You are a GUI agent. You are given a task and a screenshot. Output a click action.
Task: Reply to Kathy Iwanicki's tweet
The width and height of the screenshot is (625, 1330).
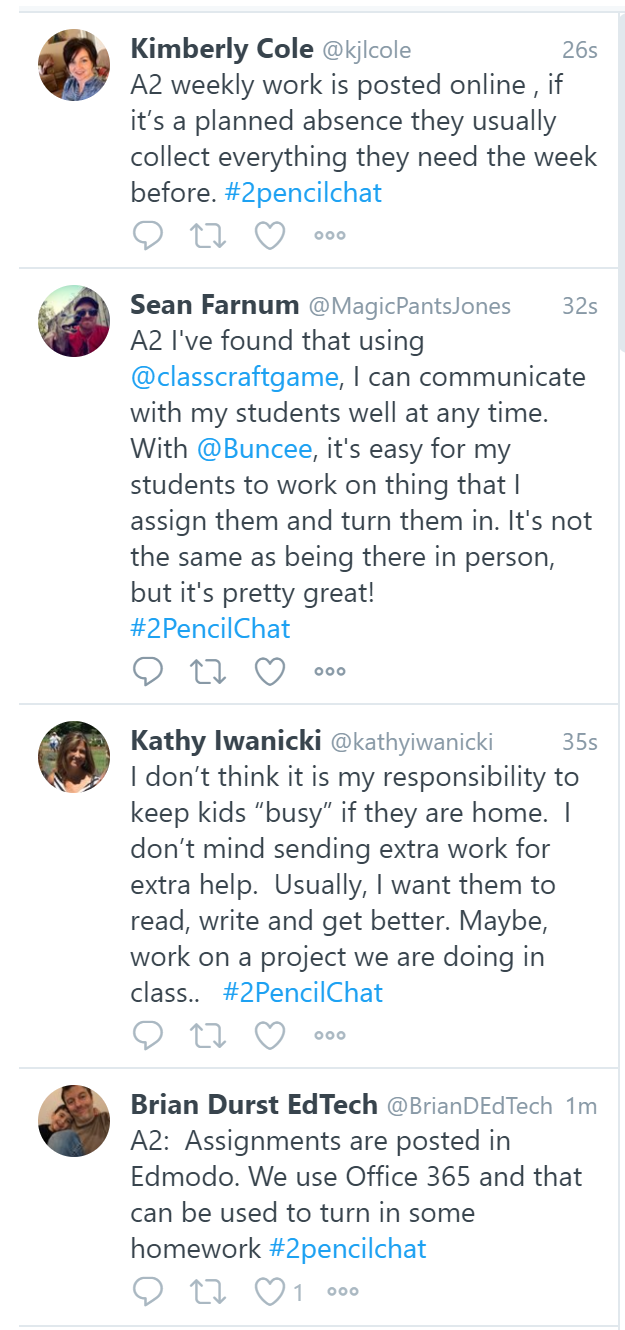point(148,1035)
